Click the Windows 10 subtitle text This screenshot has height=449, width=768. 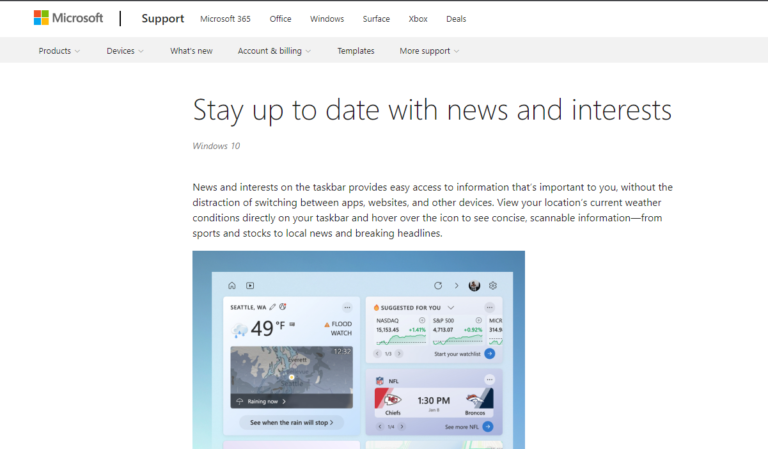click(x=216, y=146)
